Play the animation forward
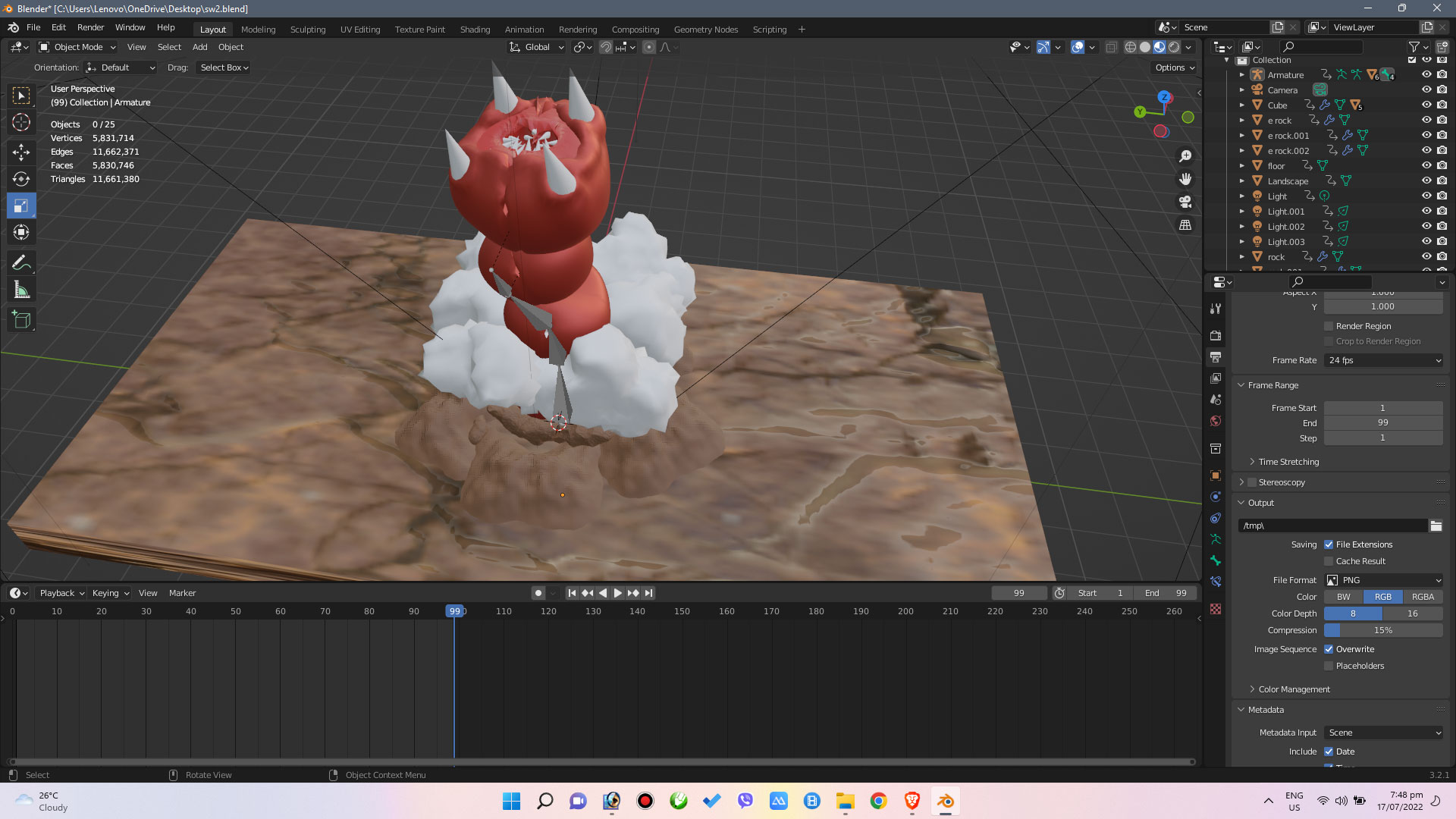This screenshot has height=819, width=1456. tap(617, 593)
